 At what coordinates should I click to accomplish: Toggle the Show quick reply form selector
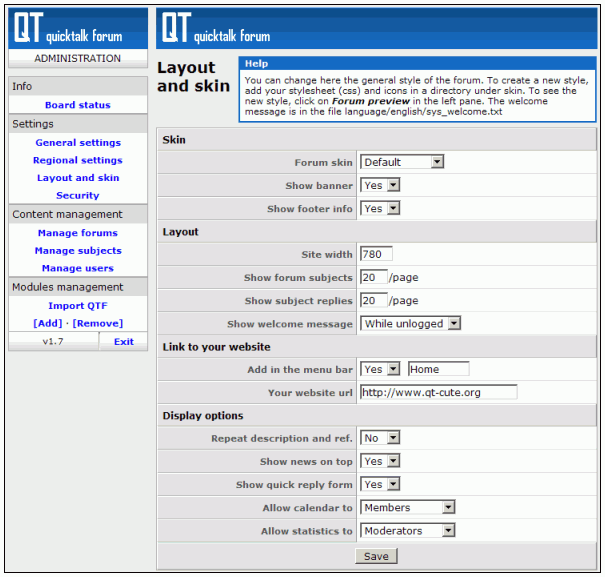(x=380, y=485)
